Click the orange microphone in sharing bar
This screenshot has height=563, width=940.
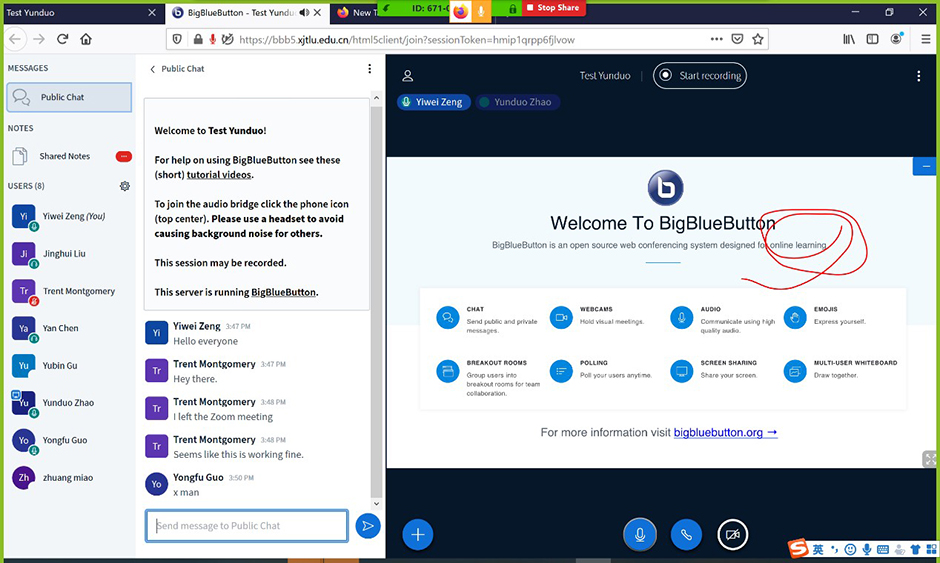tap(481, 11)
